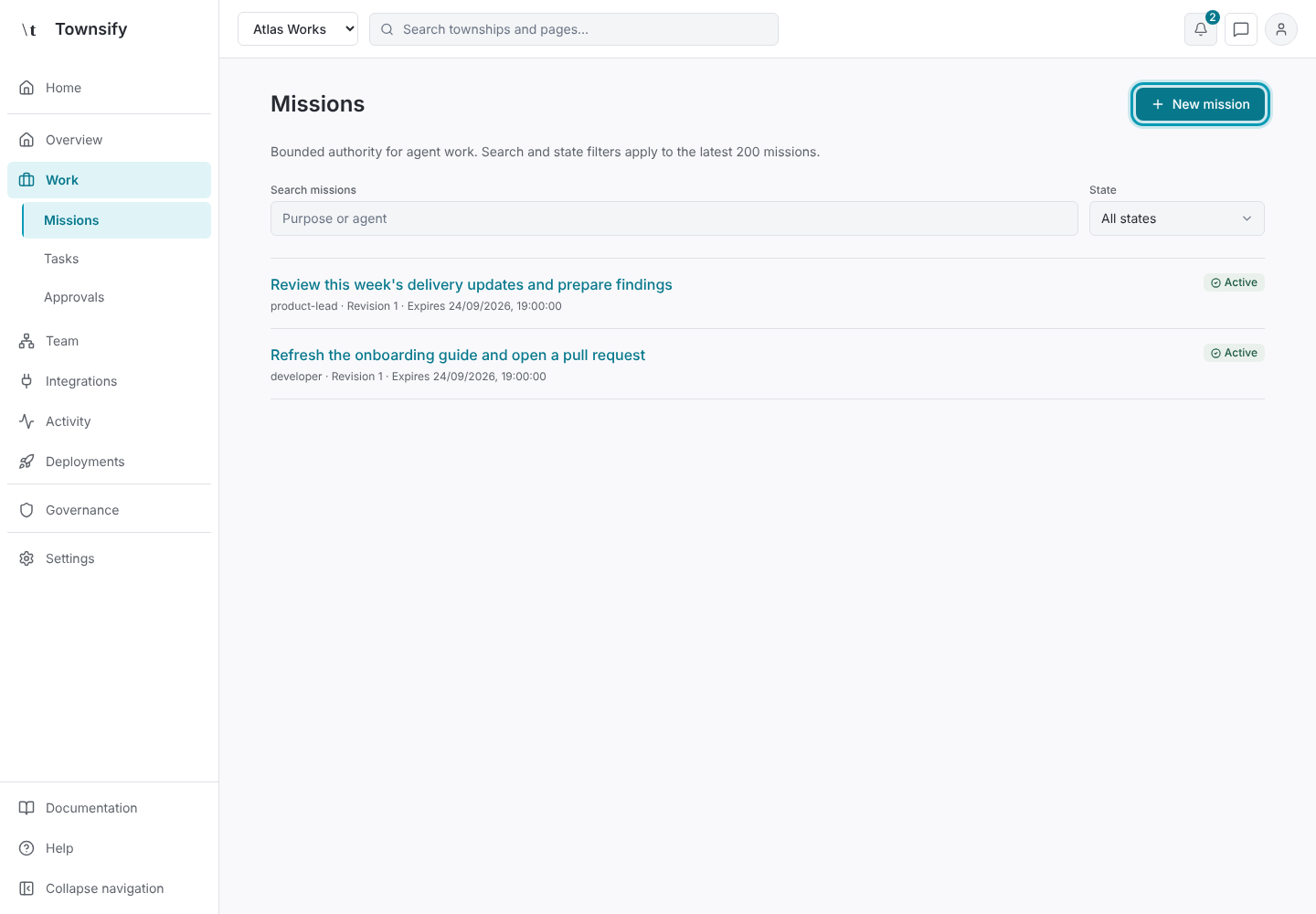Screen dimensions: 1316x914
Task: Expand the All states filter dropdown
Action: click(1177, 218)
